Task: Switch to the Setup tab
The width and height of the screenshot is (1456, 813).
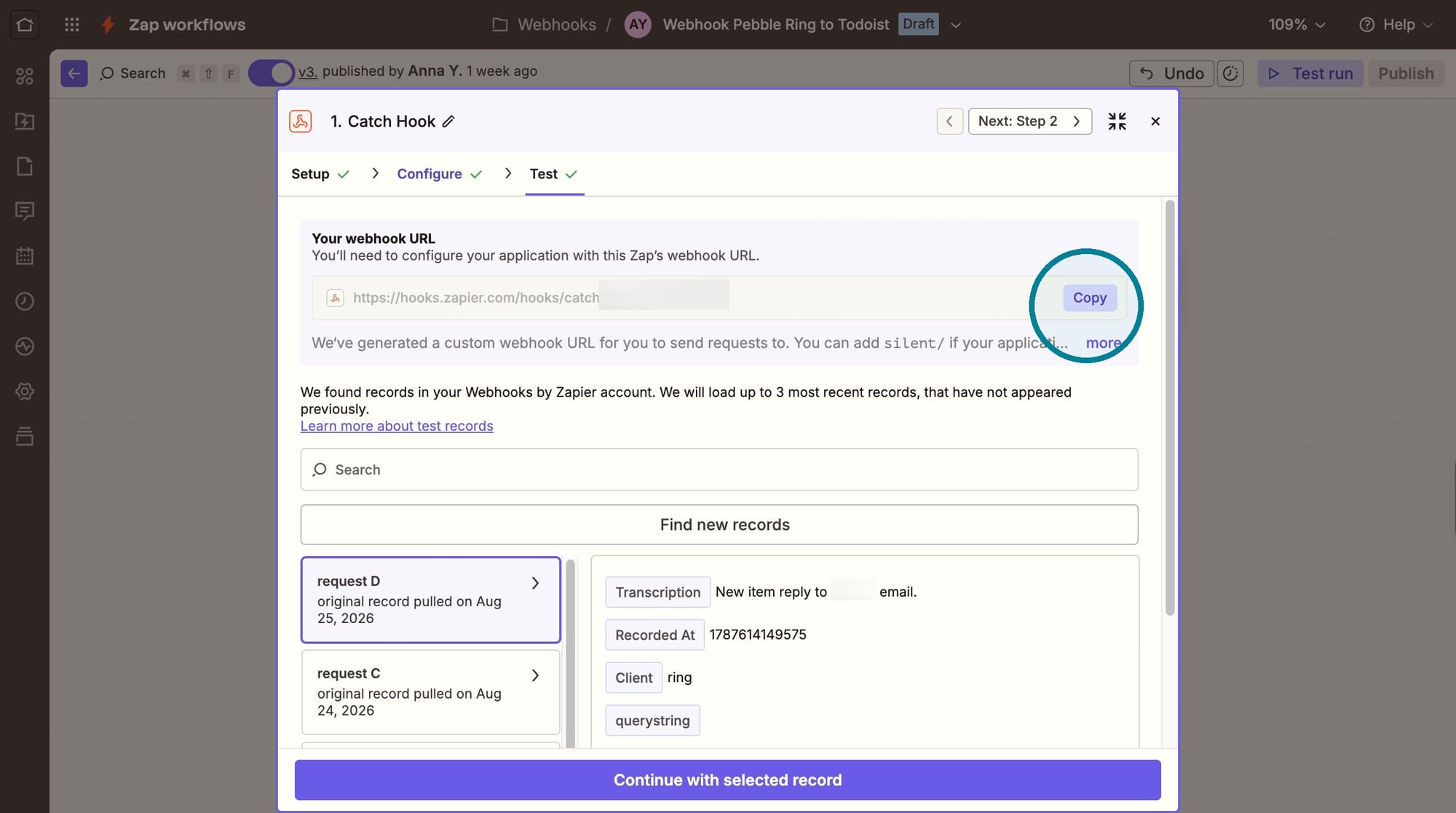Action: pyautogui.click(x=320, y=174)
